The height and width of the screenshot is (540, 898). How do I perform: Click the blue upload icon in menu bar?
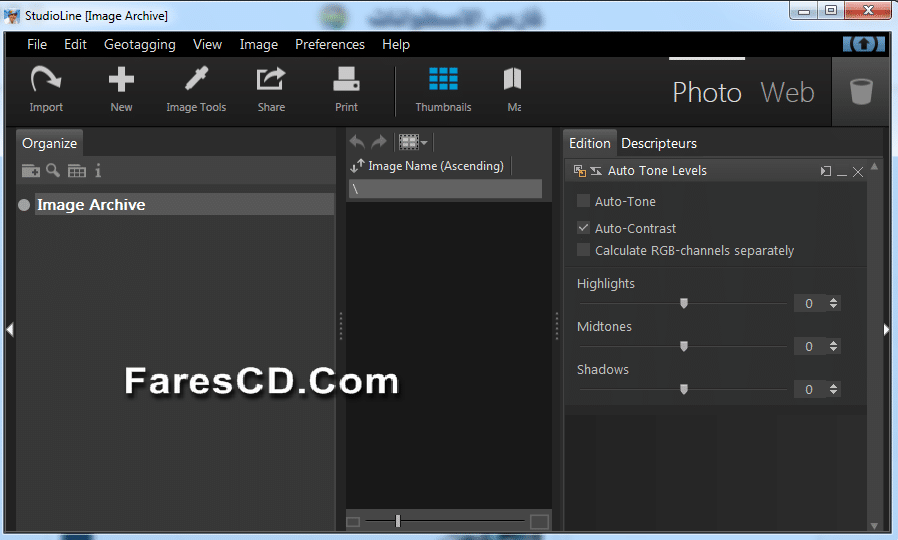coord(864,44)
